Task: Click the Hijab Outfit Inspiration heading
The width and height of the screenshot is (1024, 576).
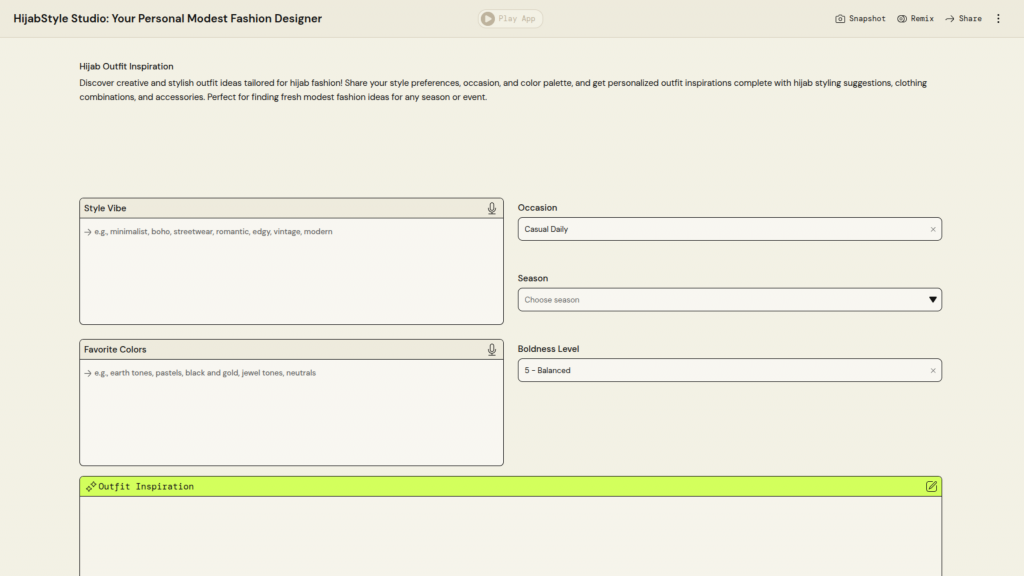Action: click(126, 66)
